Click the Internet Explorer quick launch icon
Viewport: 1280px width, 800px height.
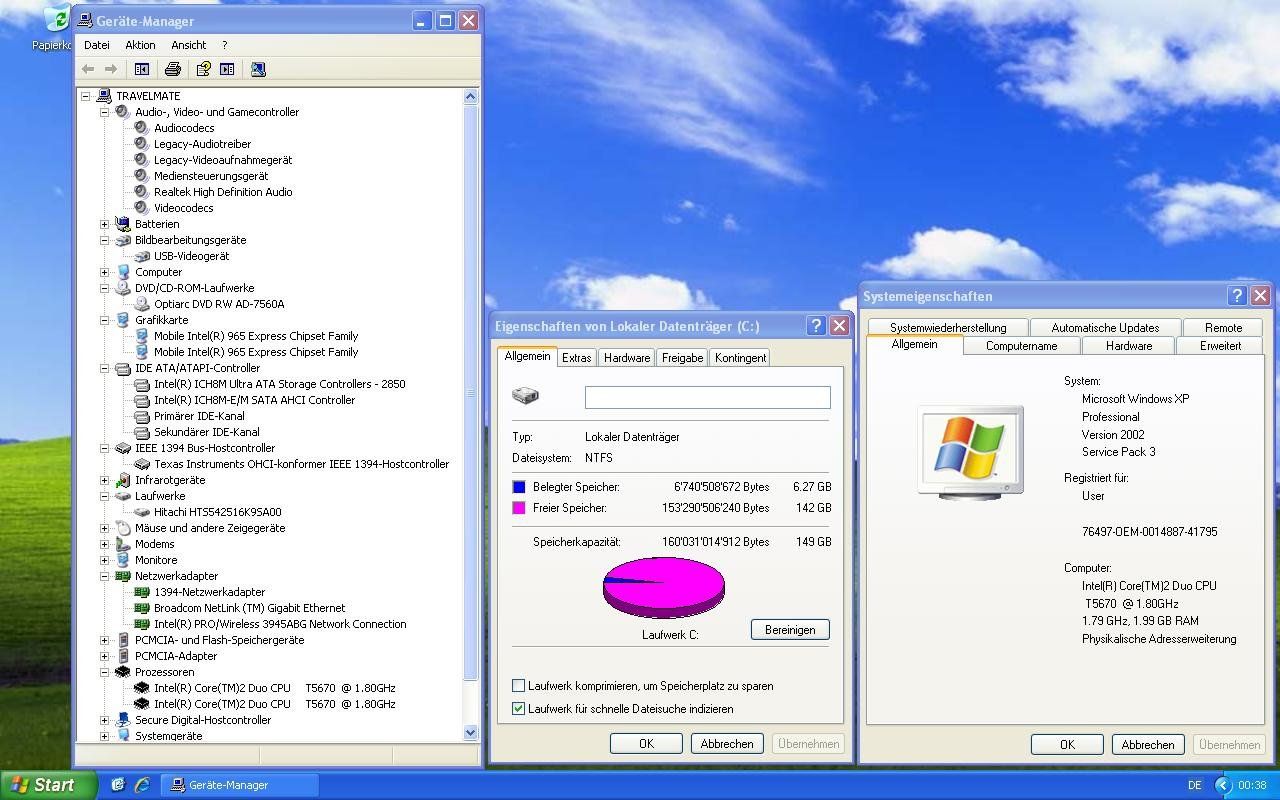click(x=142, y=785)
